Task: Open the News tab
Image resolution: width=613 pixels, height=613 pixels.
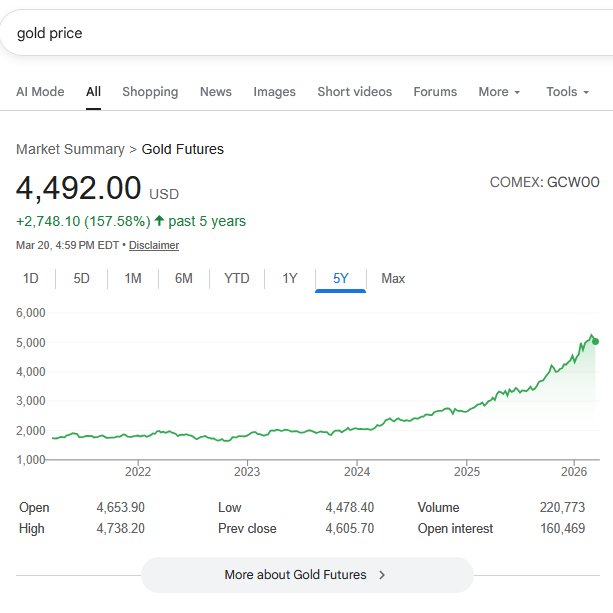Action: 216,91
